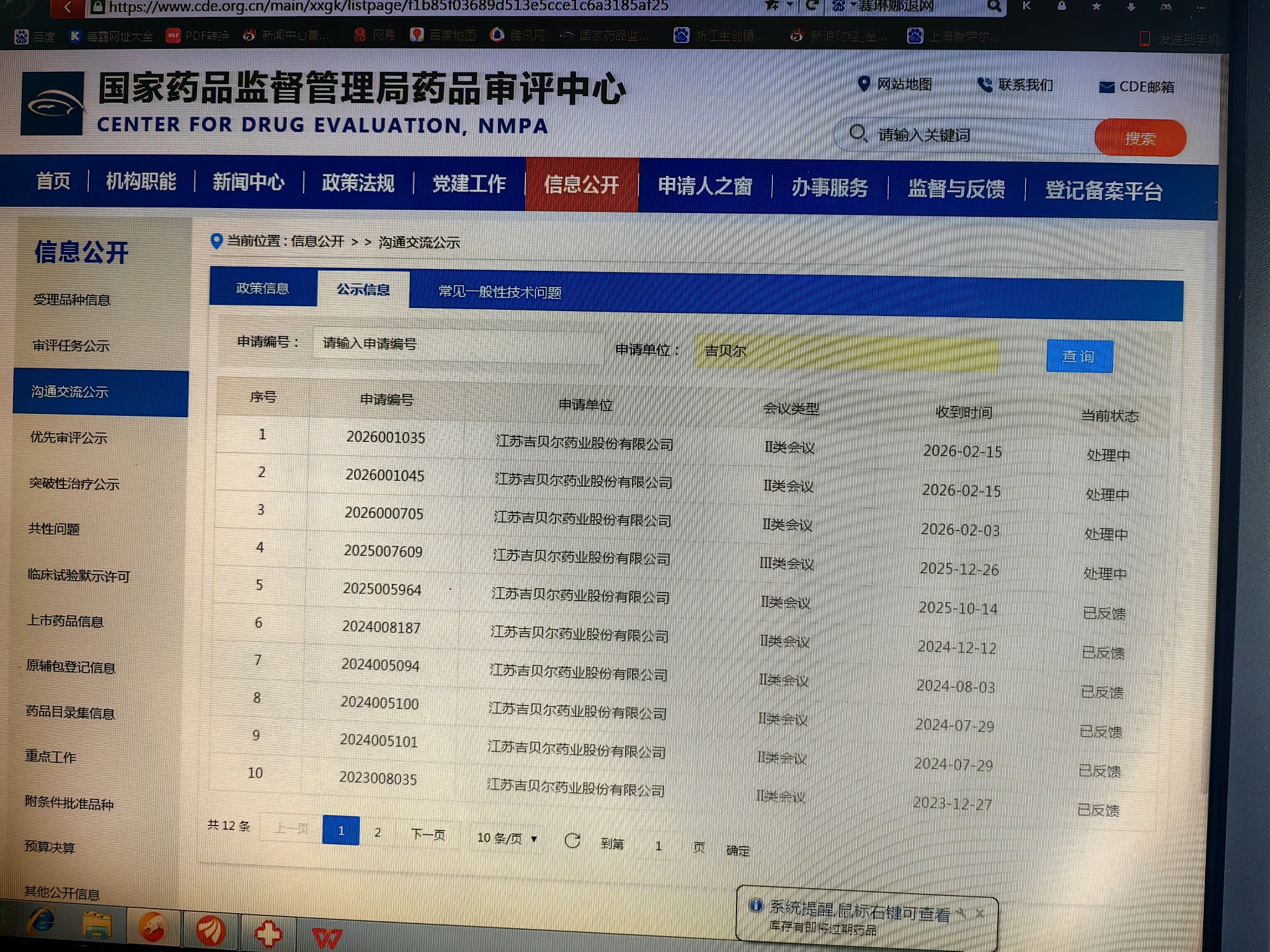The height and width of the screenshot is (952, 1270).
Task: Launch WPS Office from taskbar
Action: [326, 937]
